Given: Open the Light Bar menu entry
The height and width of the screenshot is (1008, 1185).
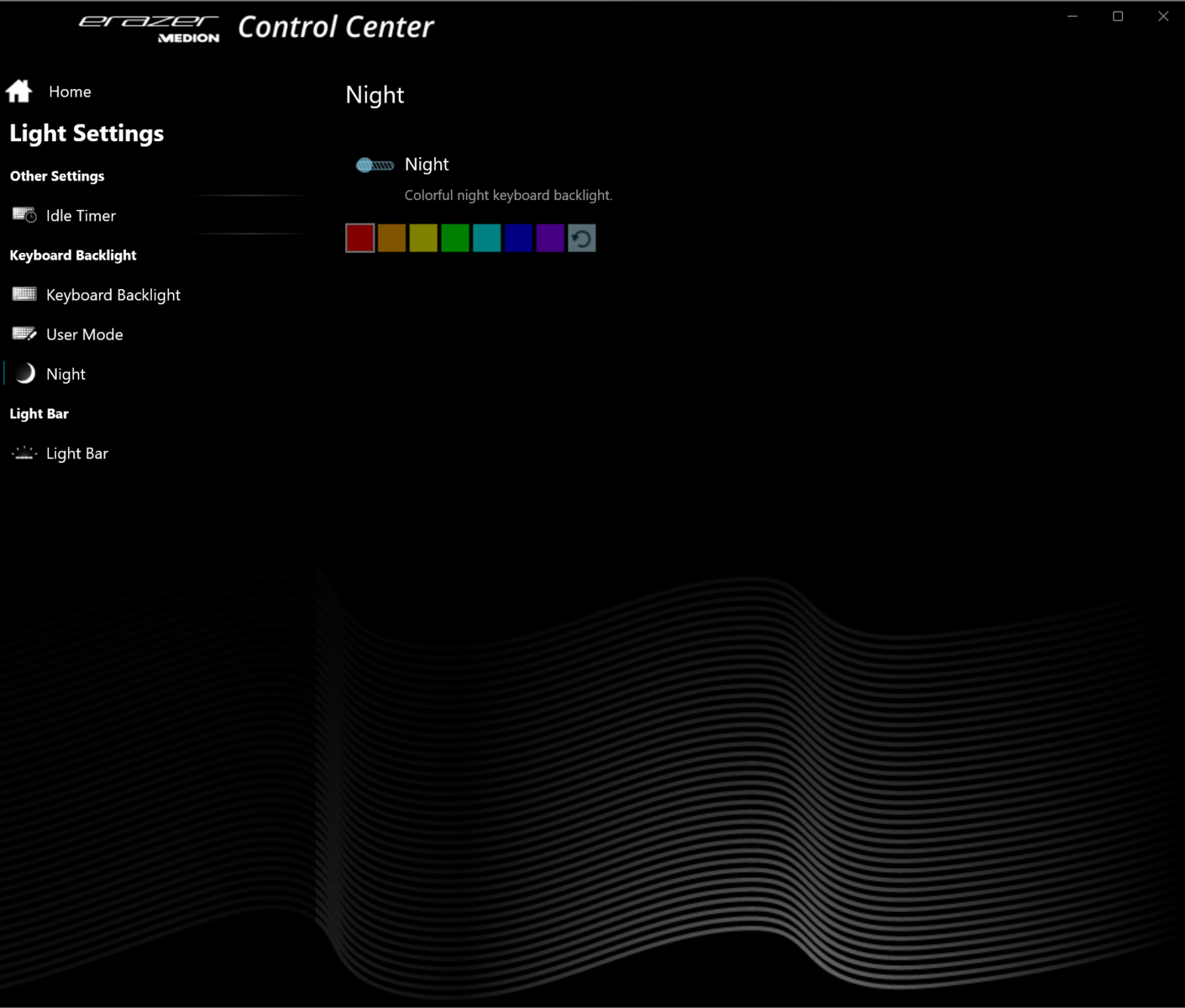Looking at the screenshot, I should [x=77, y=454].
